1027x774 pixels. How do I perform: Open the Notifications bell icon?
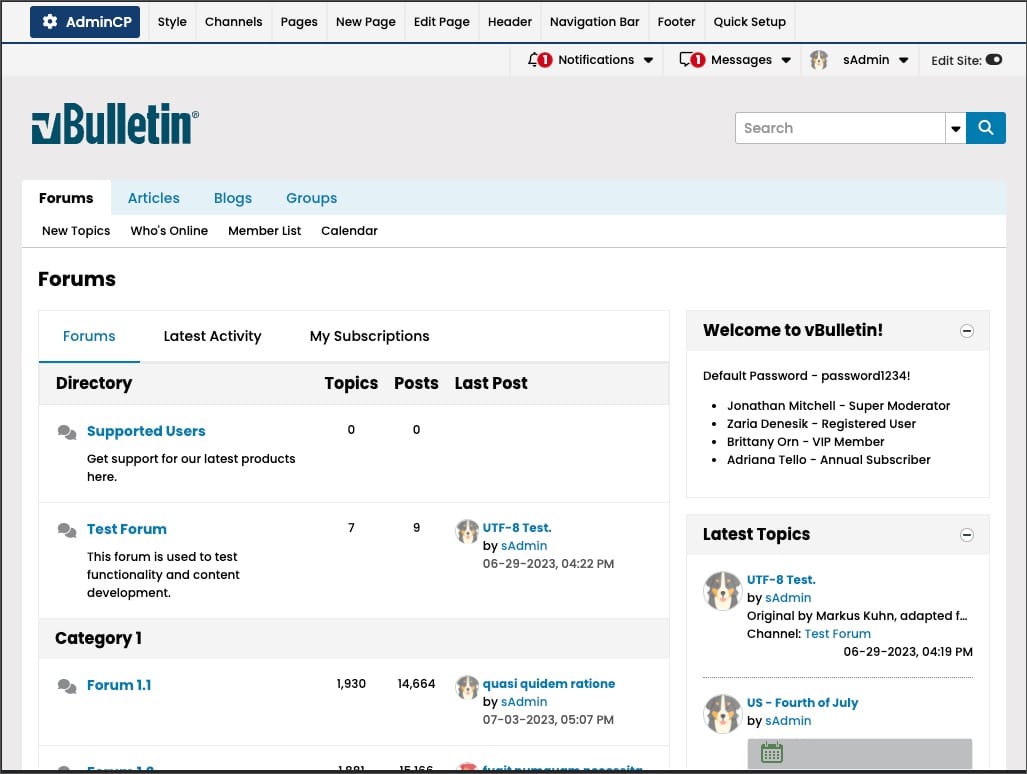coord(536,60)
